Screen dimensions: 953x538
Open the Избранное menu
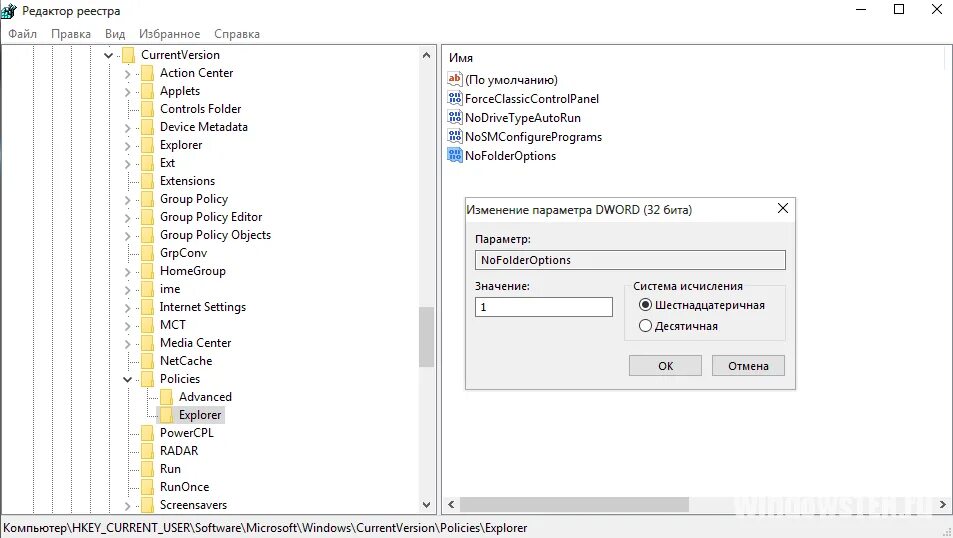click(170, 34)
